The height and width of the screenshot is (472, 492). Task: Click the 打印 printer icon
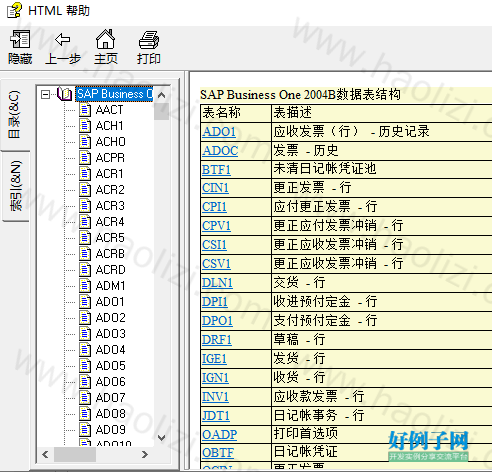pyautogui.click(x=149, y=40)
